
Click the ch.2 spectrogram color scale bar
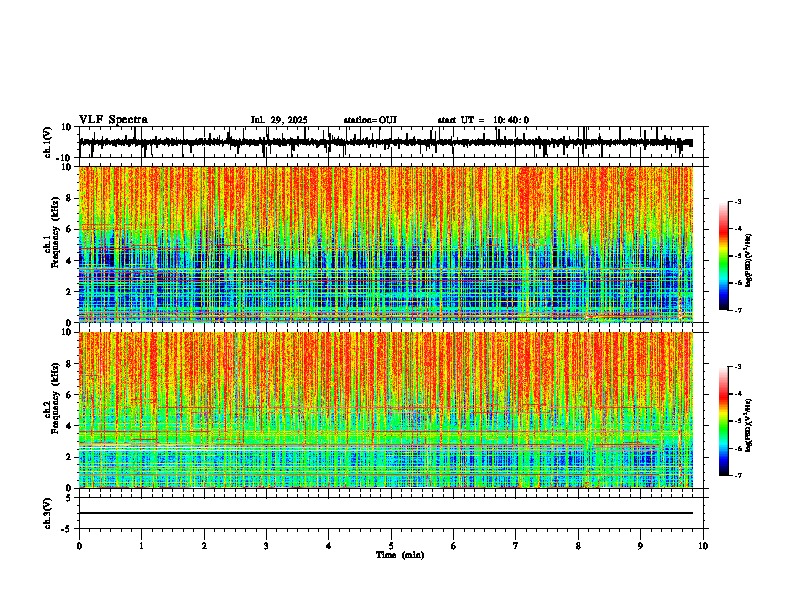point(724,421)
